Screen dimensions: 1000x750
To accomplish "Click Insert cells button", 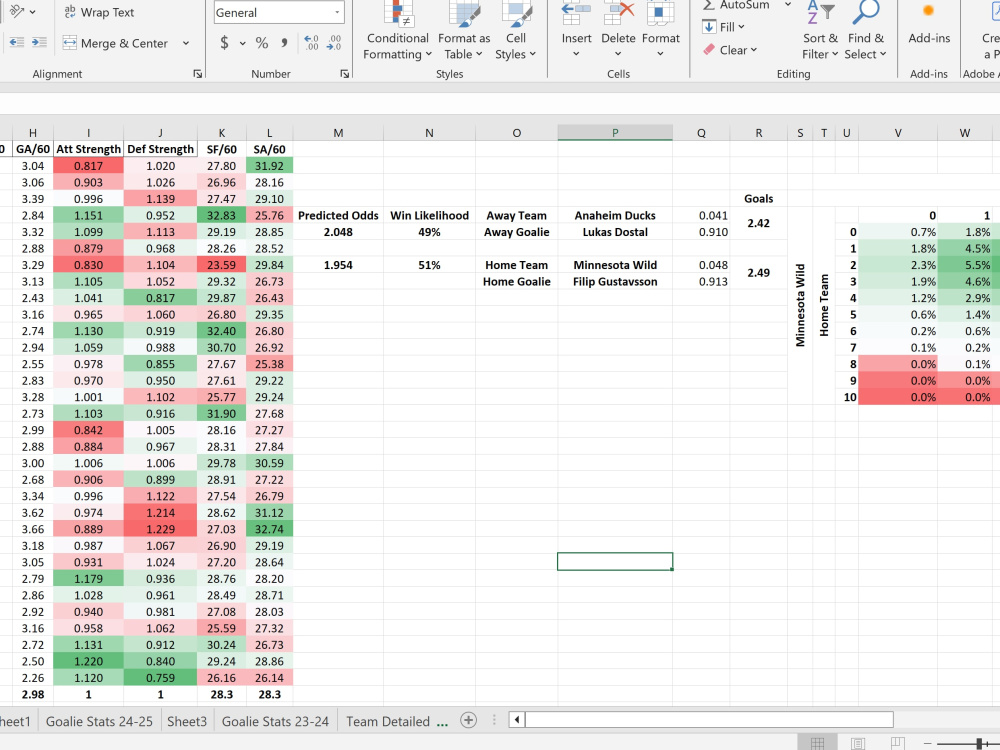I will pyautogui.click(x=577, y=31).
